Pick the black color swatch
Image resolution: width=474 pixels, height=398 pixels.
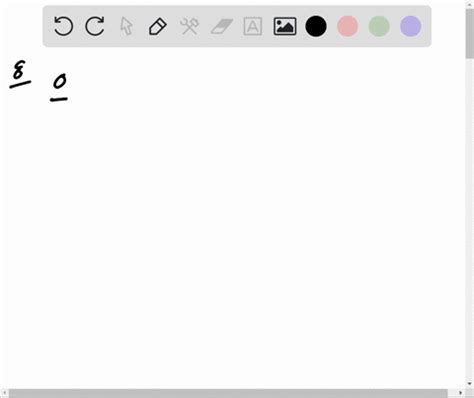tap(316, 26)
